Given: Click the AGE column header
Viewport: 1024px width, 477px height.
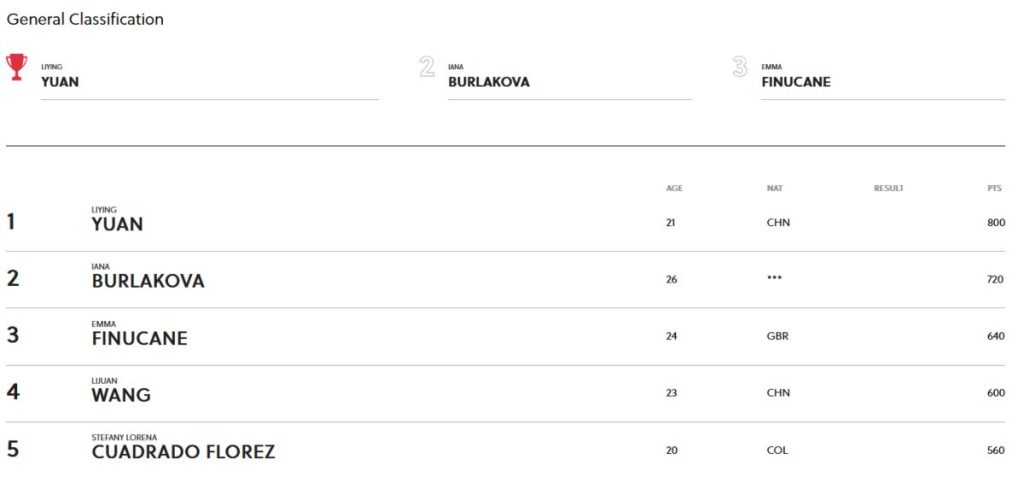Looking at the screenshot, I should 674,188.
